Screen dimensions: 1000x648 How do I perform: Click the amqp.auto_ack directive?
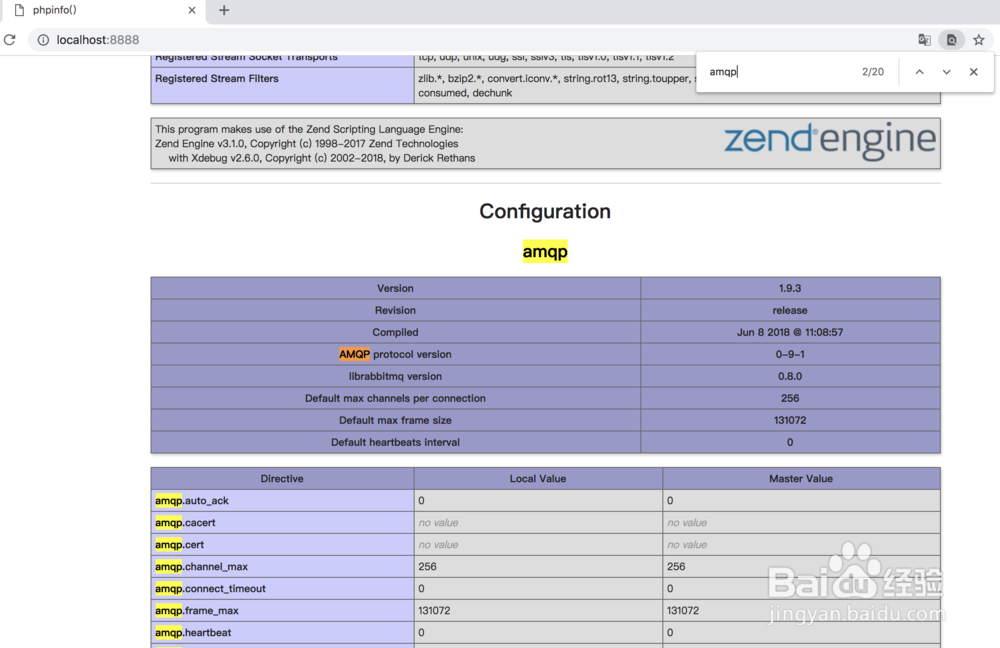[191, 501]
